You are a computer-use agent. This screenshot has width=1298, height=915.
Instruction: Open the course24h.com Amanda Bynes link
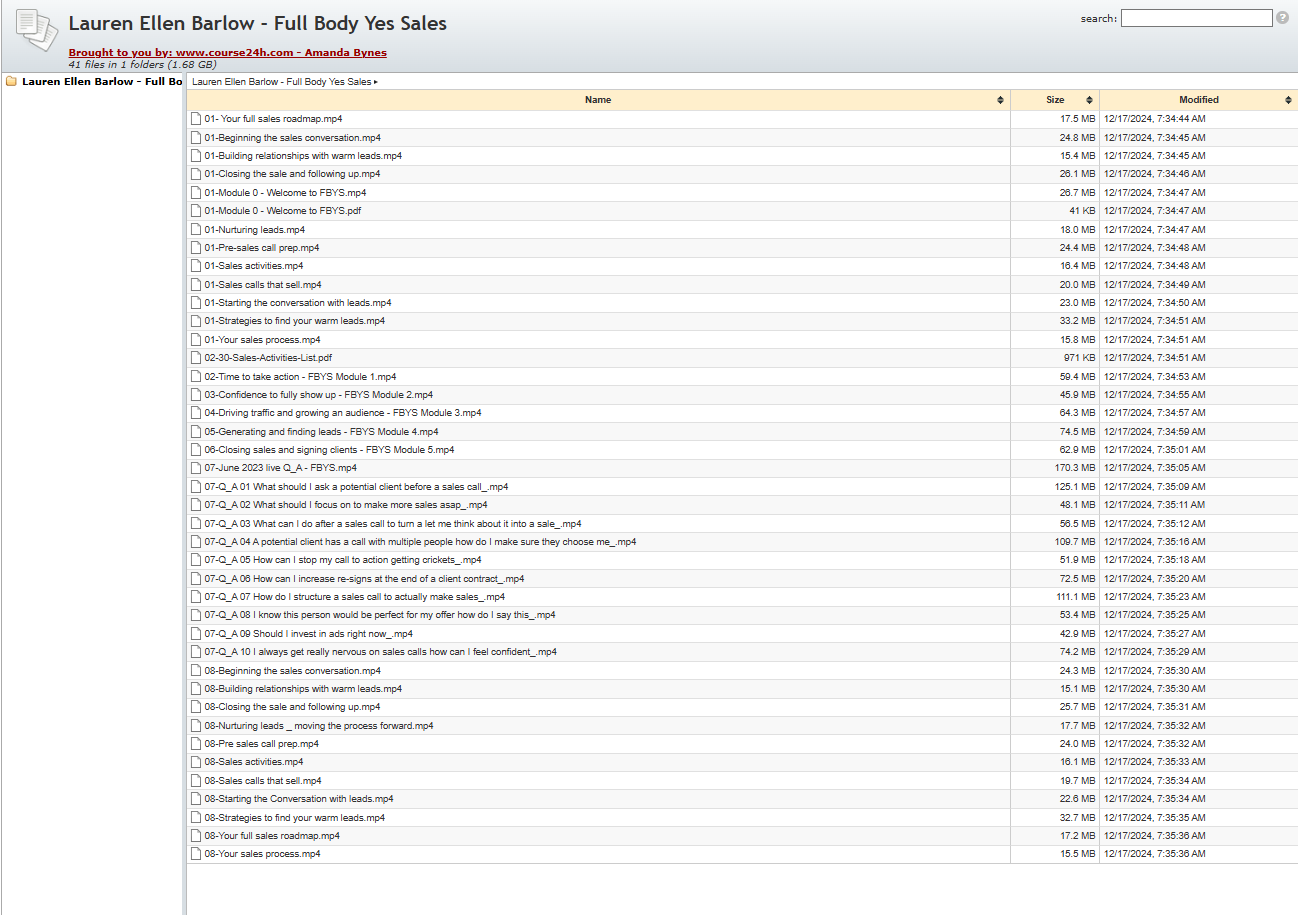[227, 52]
